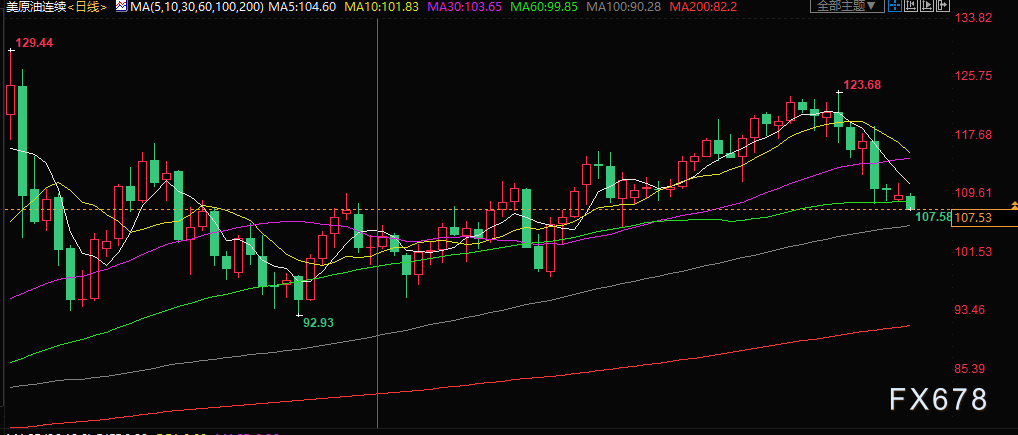Select the magenta MA30:103.65 label
Screen dimensions: 1018x435
(462, 7)
